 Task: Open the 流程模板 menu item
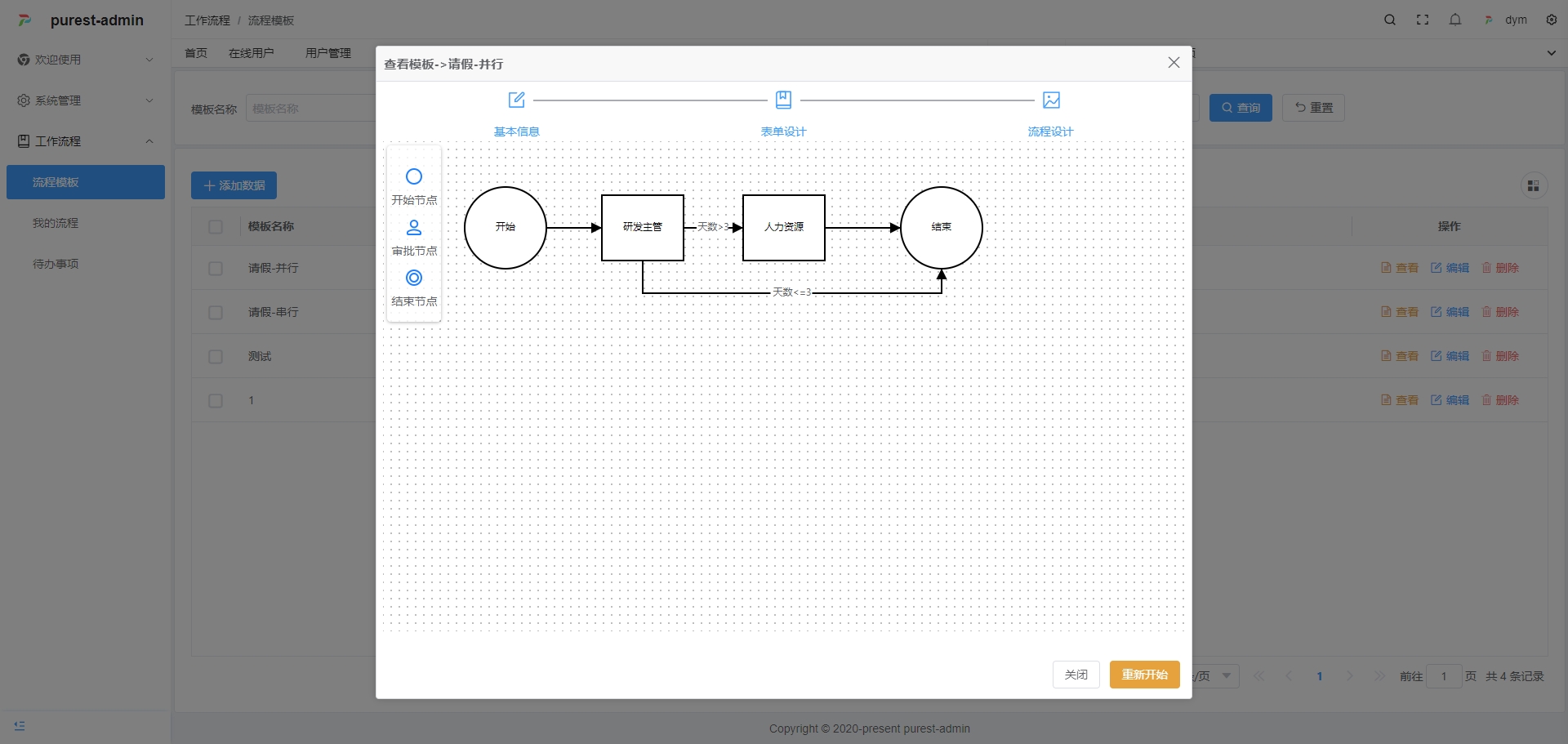tap(85, 182)
